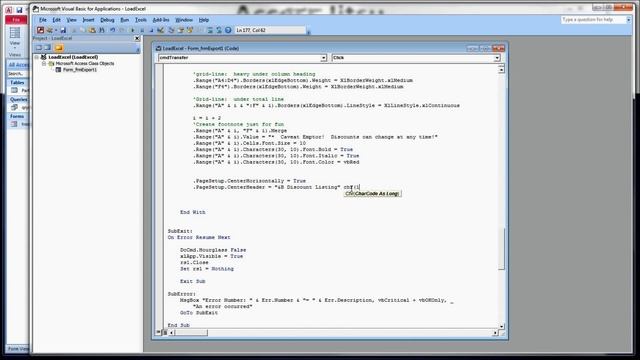Toggle Design Mode toolbar icon
This screenshot has height=360, width=640.
pos(161,30)
